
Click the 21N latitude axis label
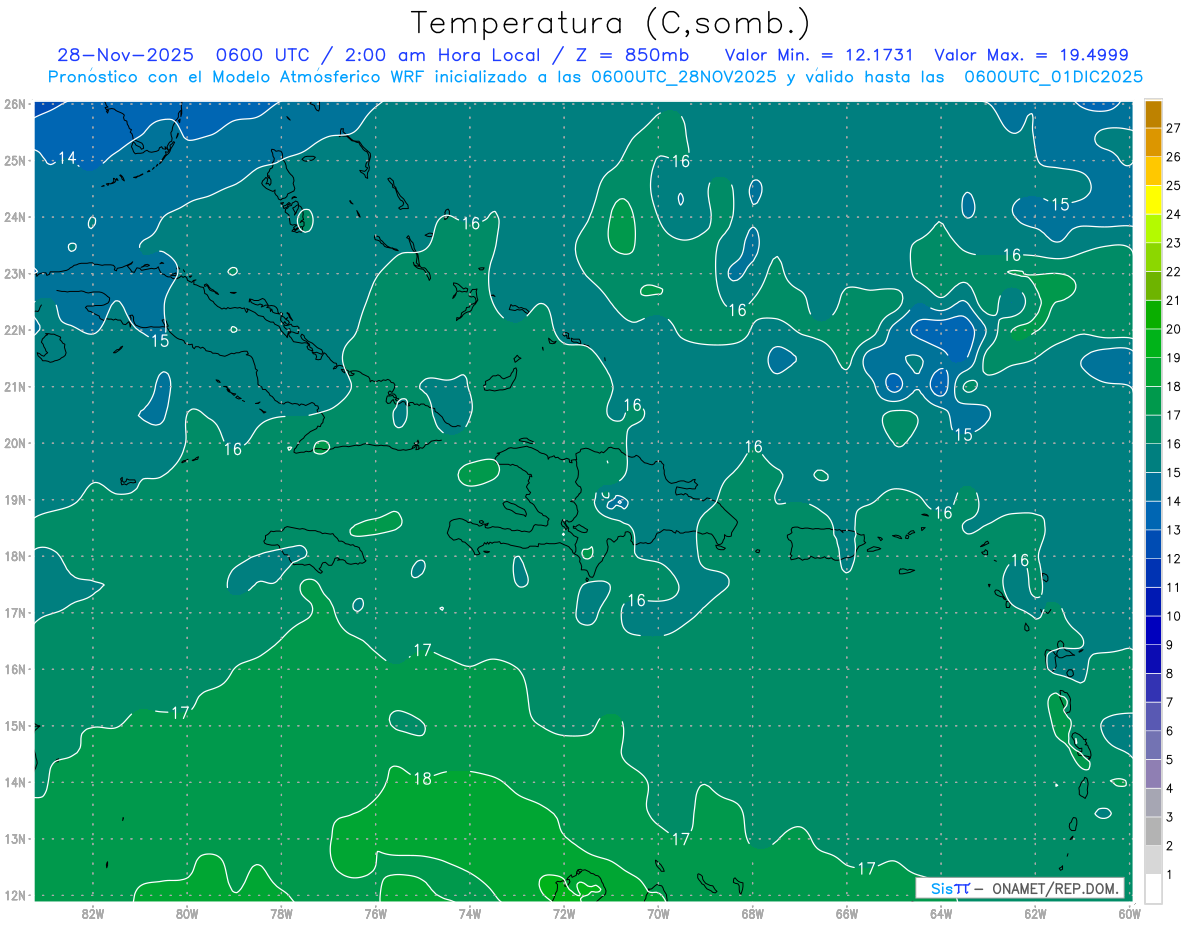[14, 386]
